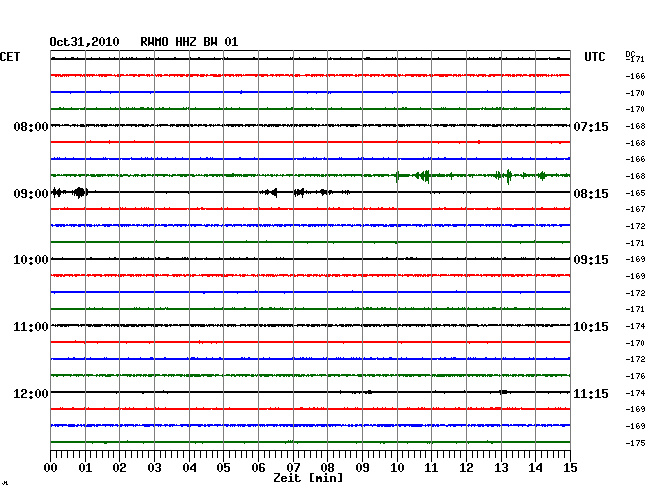Viewport: 650px width, 494px height.
Task: Click minute tick label 11
Action: coord(431,468)
